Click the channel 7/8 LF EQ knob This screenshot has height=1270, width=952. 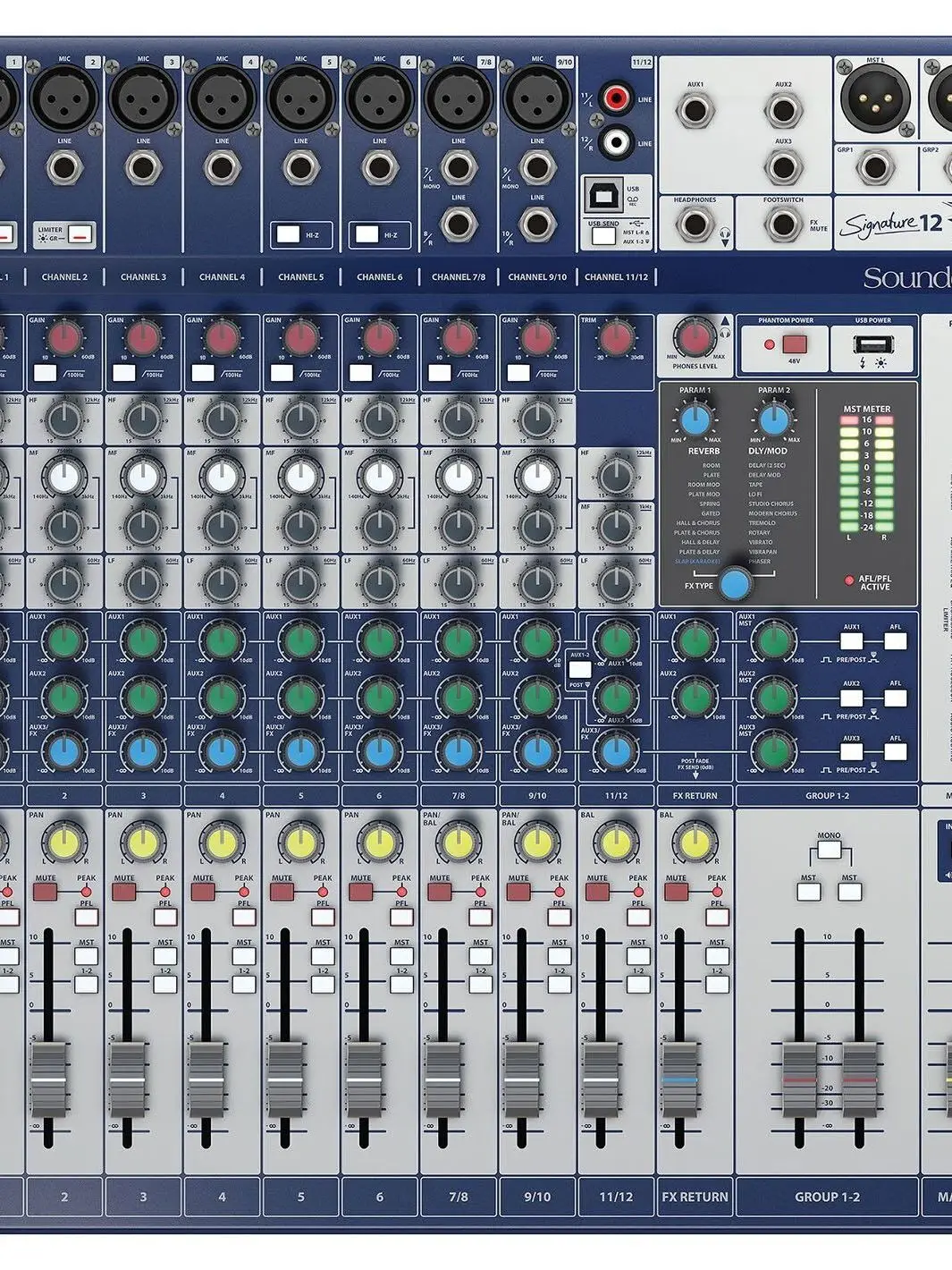coord(458,584)
